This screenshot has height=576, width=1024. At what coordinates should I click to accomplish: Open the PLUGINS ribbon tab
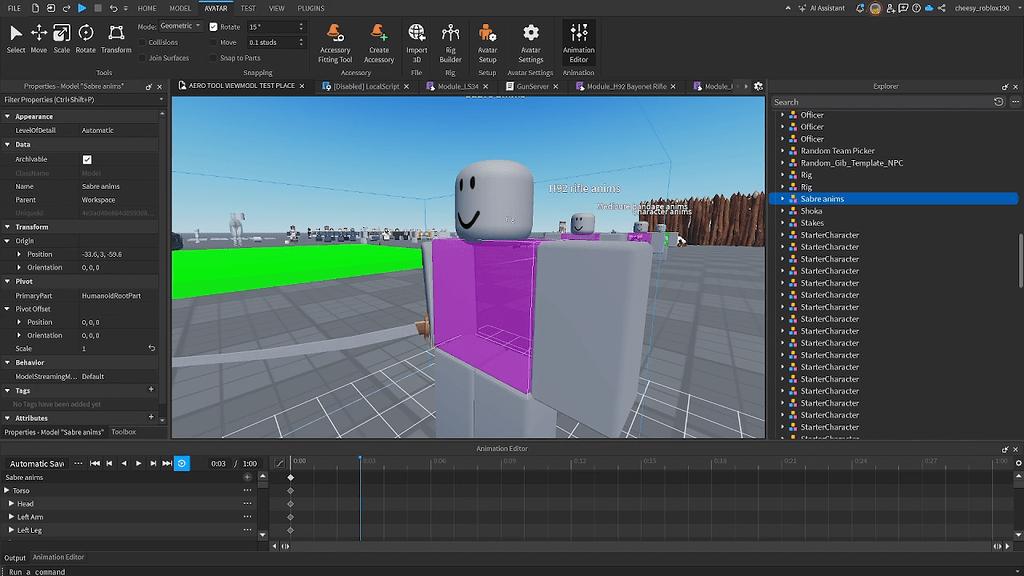[x=311, y=8]
